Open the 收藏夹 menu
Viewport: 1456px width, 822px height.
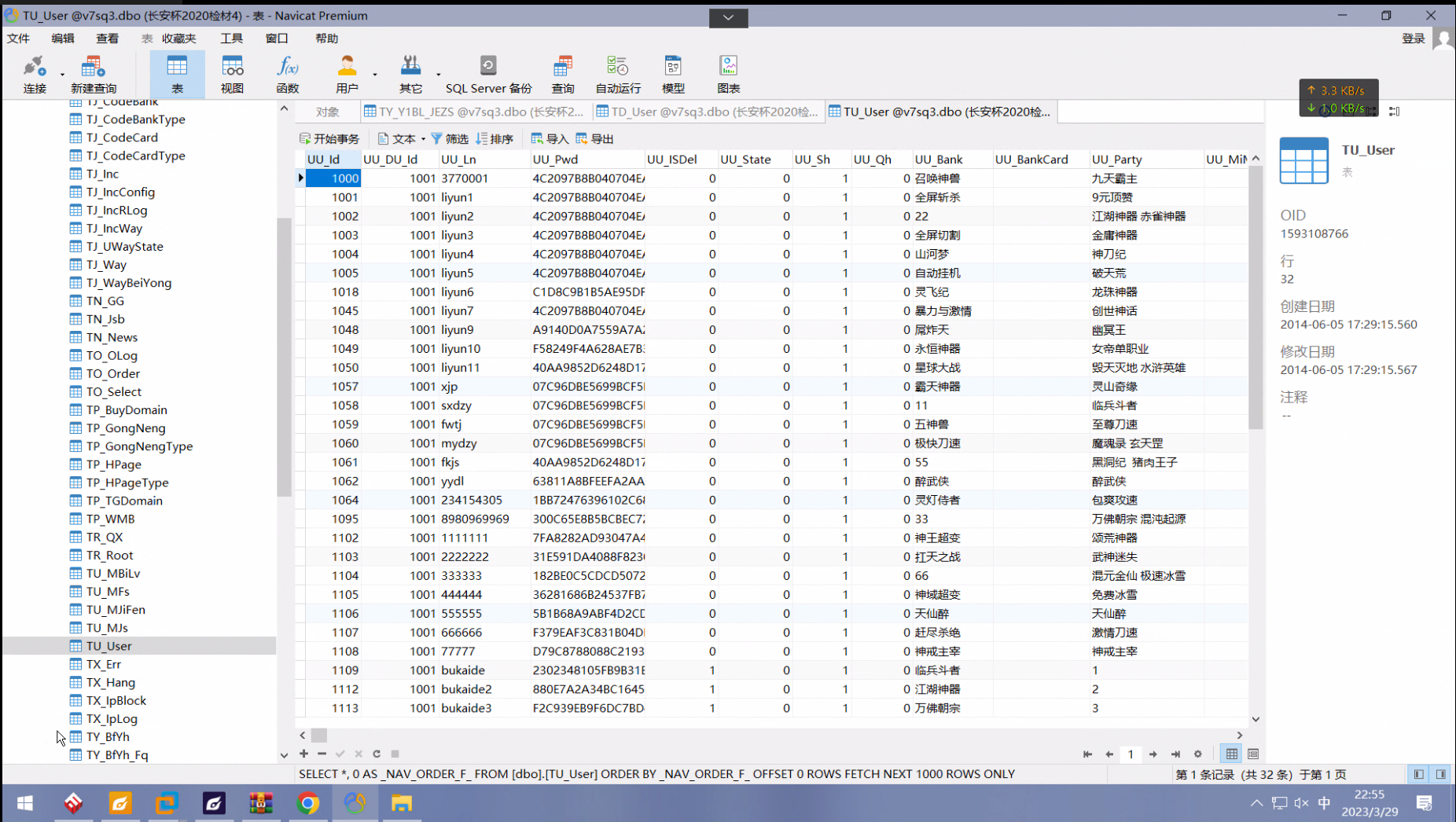point(179,39)
